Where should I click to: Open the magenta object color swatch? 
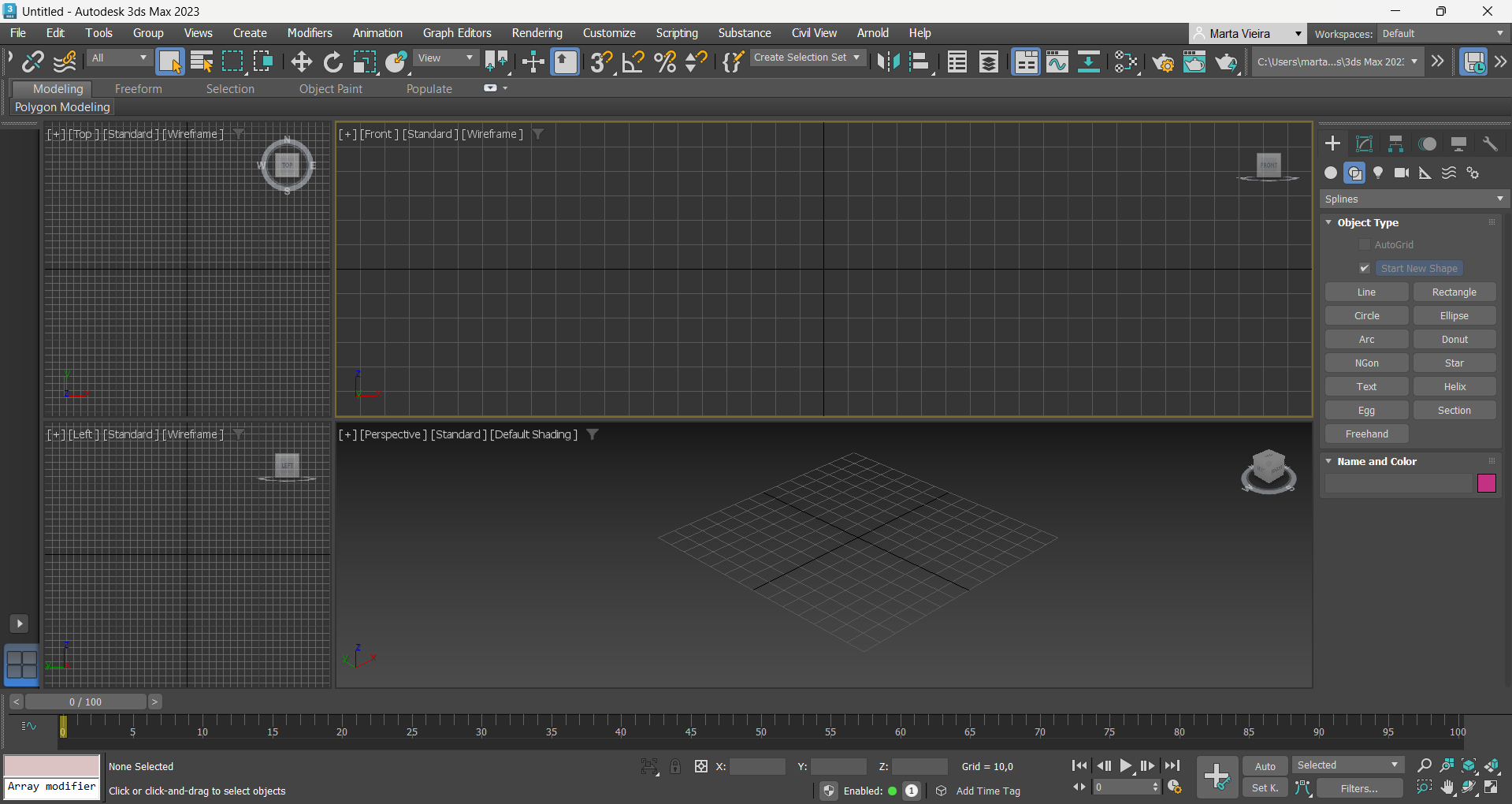1486,483
